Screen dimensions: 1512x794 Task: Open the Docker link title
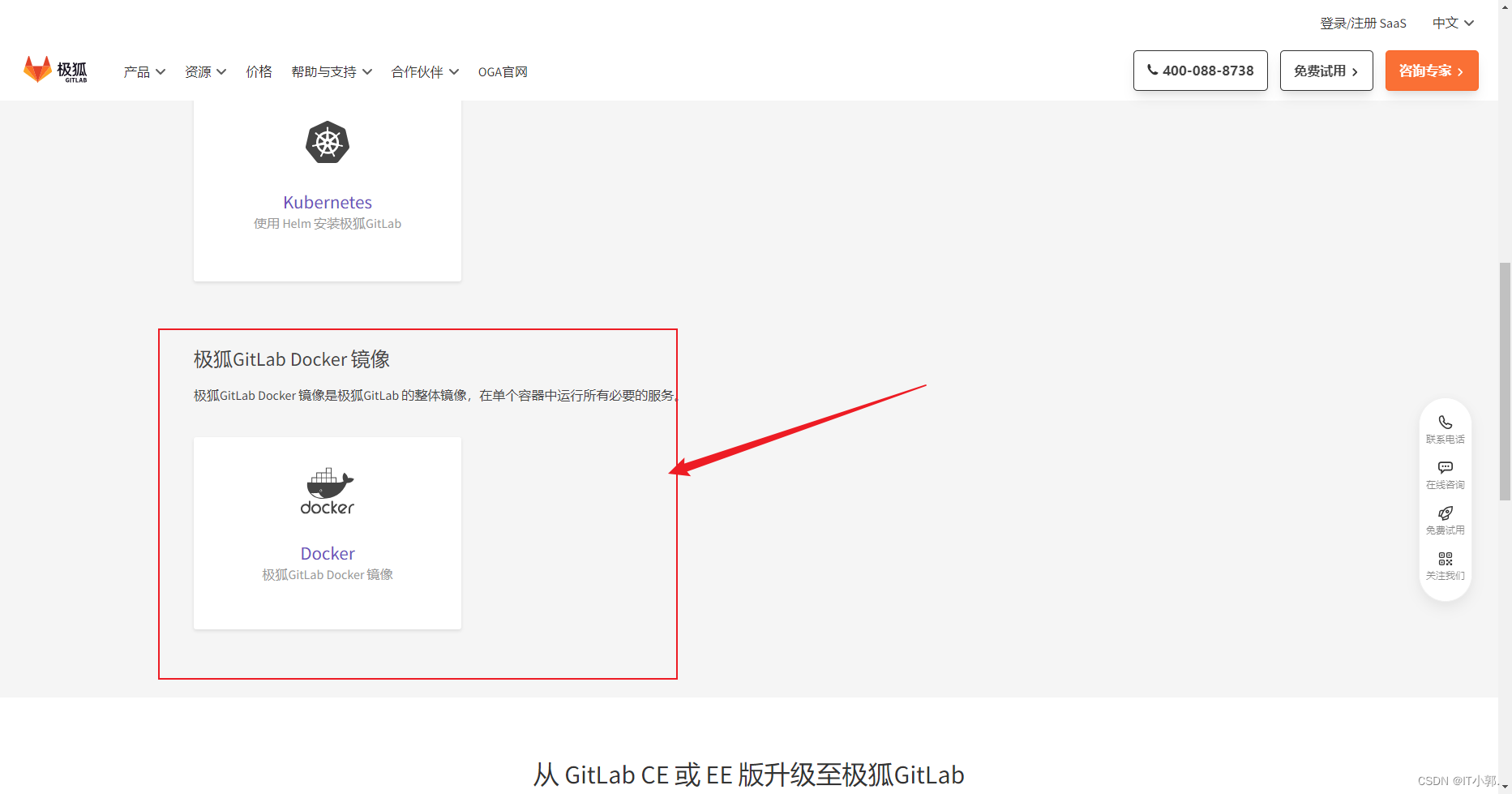point(328,553)
